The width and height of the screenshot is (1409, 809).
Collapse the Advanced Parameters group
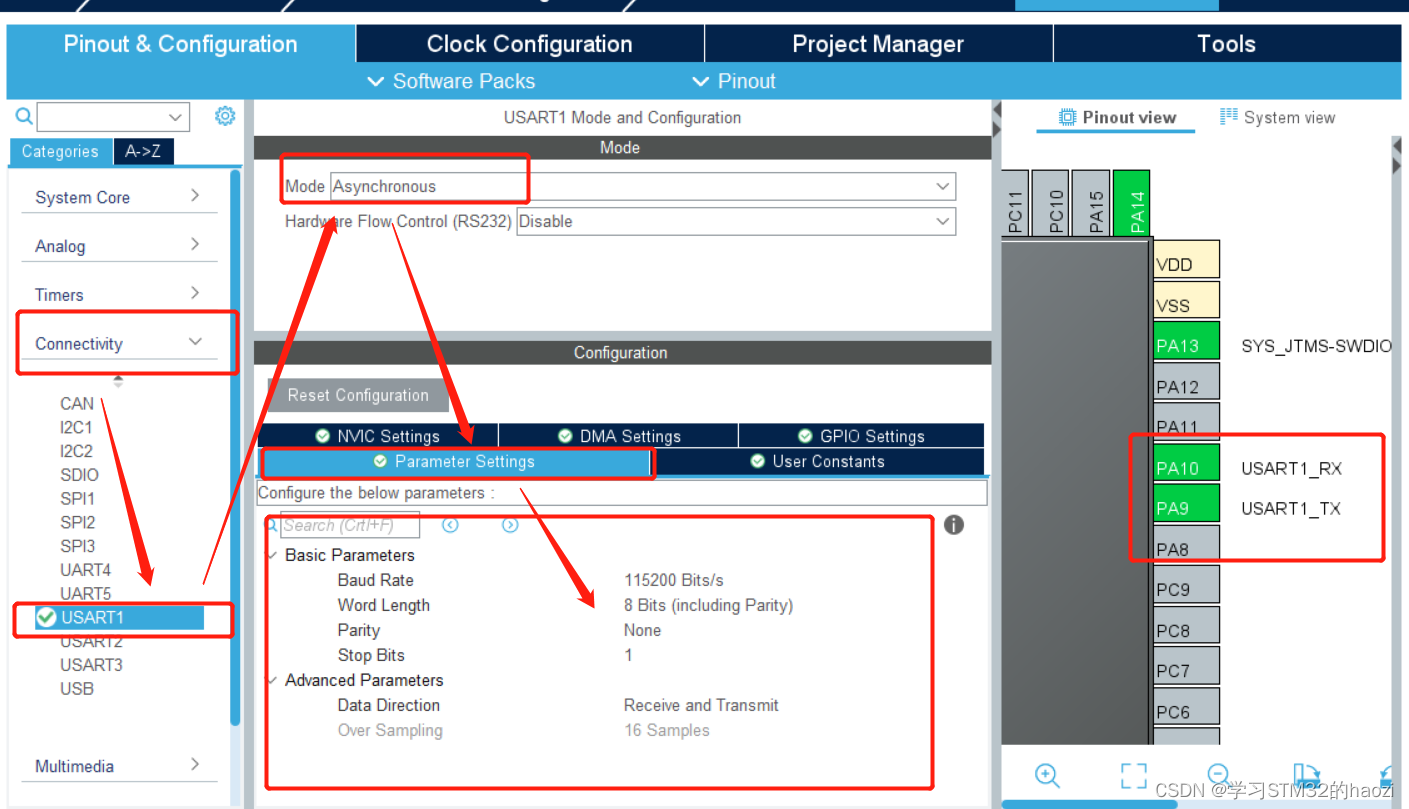pos(271,680)
